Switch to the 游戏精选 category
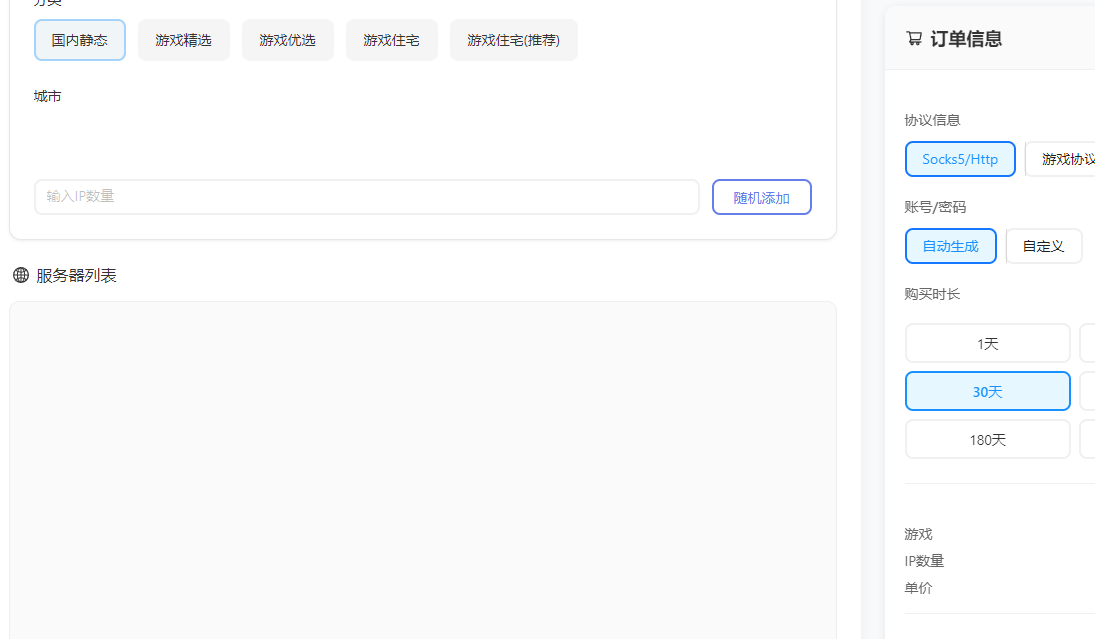 183,40
